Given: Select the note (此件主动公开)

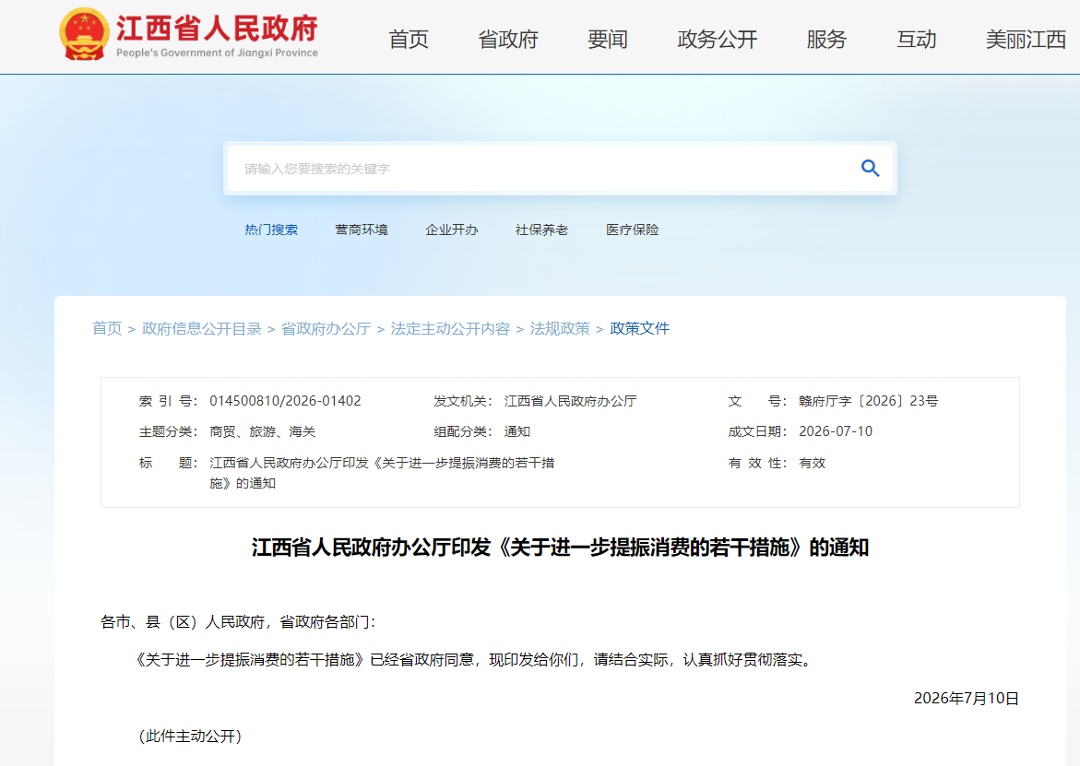Looking at the screenshot, I should pyautogui.click(x=191, y=736).
